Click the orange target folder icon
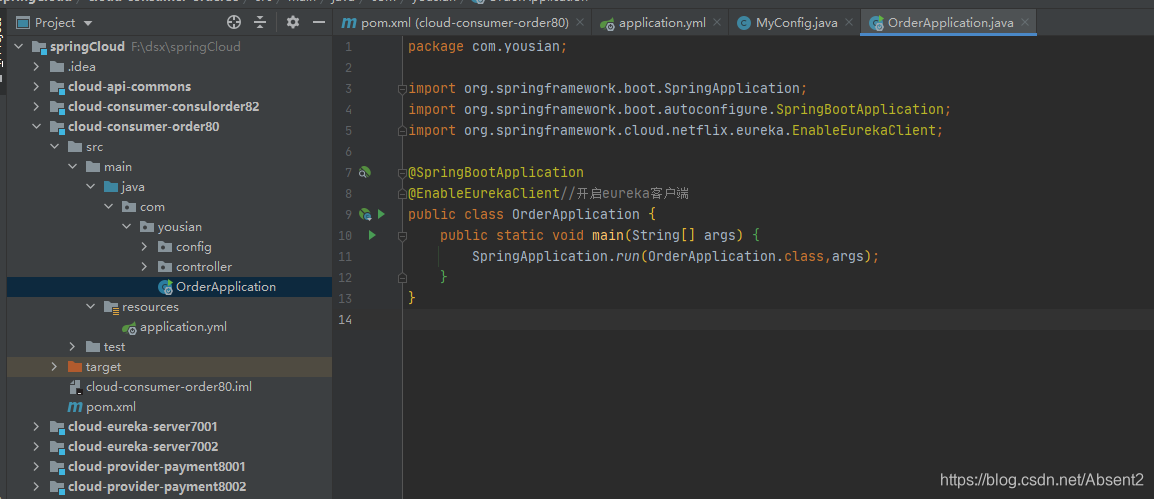This screenshot has height=499, width=1154. click(x=75, y=367)
